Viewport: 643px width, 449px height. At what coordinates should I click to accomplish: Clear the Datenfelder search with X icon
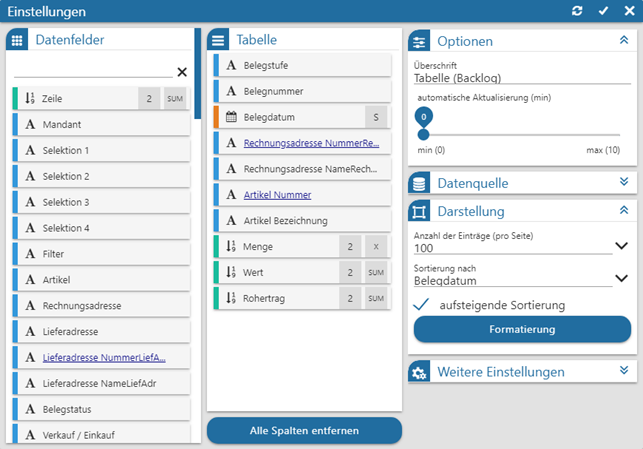pyautogui.click(x=182, y=72)
